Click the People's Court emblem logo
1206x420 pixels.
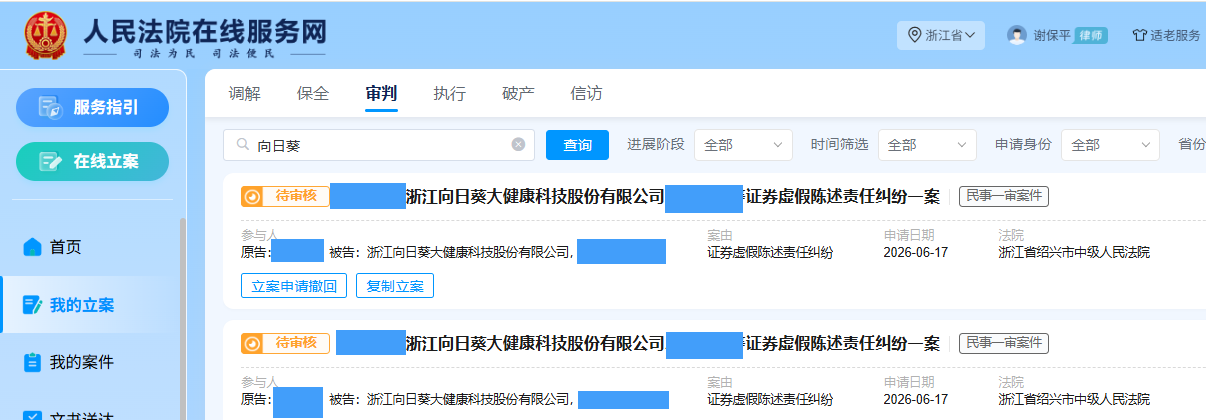[47, 35]
